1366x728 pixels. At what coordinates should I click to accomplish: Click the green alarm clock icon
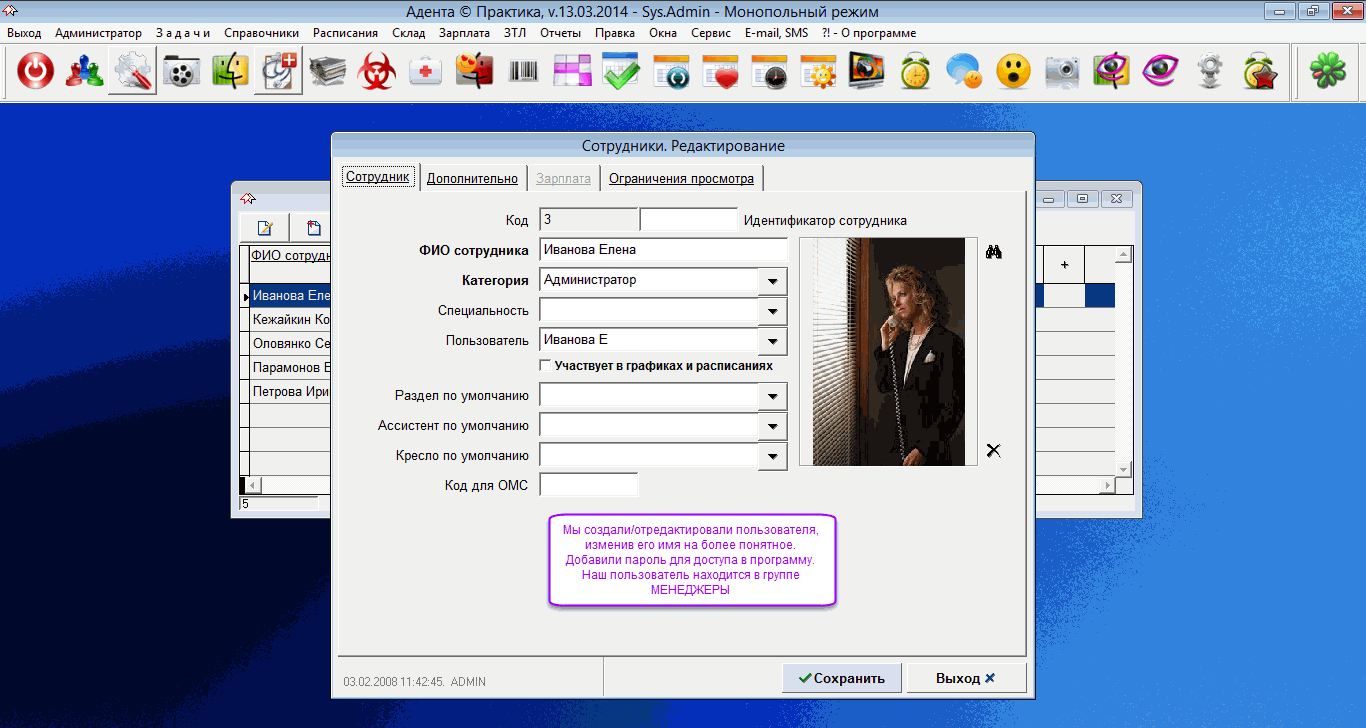pyautogui.click(x=915, y=71)
